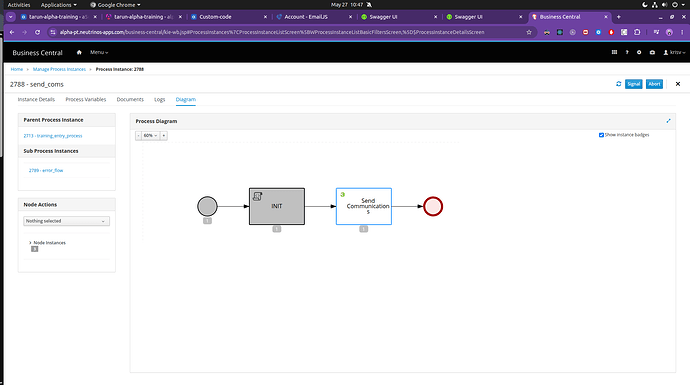Switch to the Documents tab
690x385 pixels.
pyautogui.click(x=130, y=99)
